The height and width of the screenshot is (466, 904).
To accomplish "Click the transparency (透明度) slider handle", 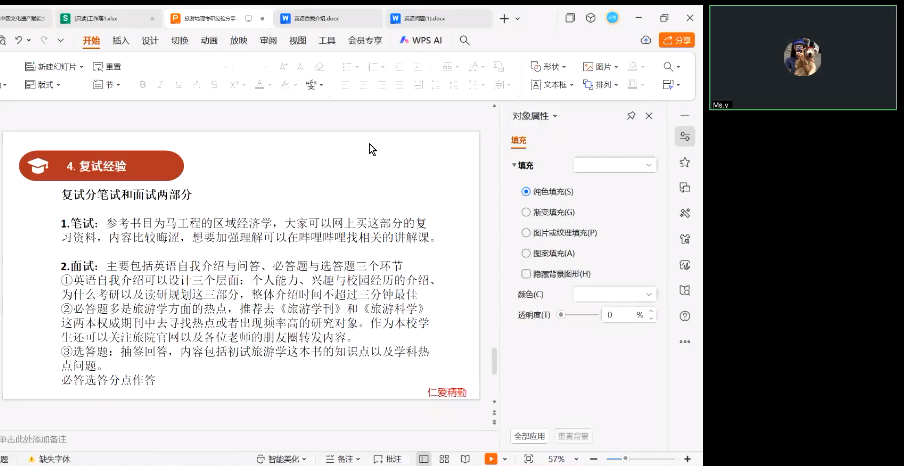I will pyautogui.click(x=562, y=314).
